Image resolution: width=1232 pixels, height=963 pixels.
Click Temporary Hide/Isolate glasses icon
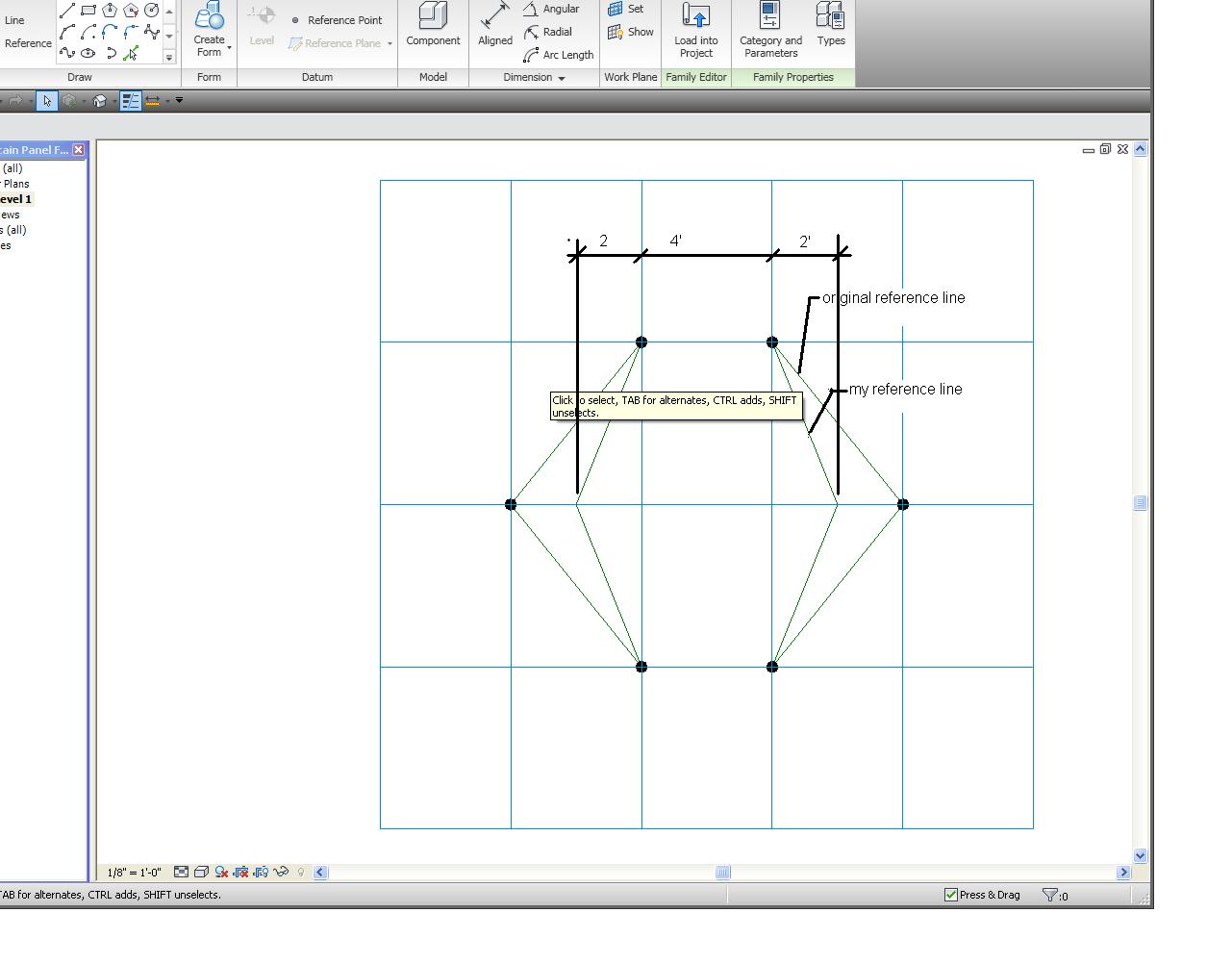tap(281, 873)
